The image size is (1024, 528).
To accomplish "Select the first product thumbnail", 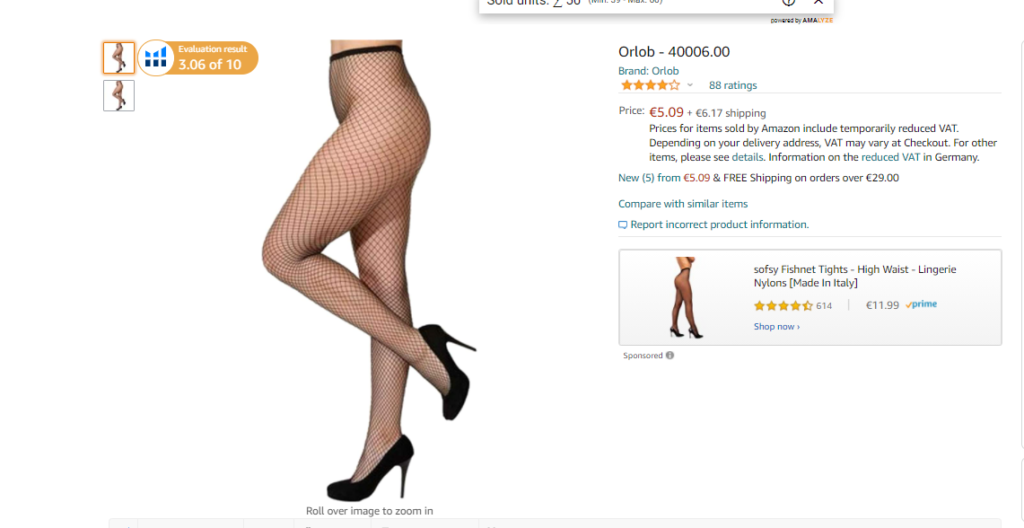I will 119,58.
